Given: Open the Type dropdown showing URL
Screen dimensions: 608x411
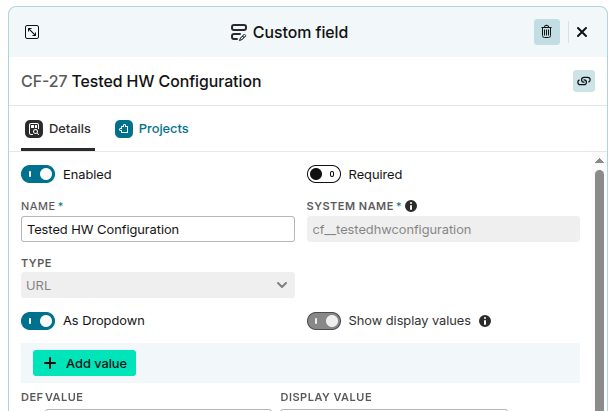Looking at the screenshot, I should pos(158,285).
